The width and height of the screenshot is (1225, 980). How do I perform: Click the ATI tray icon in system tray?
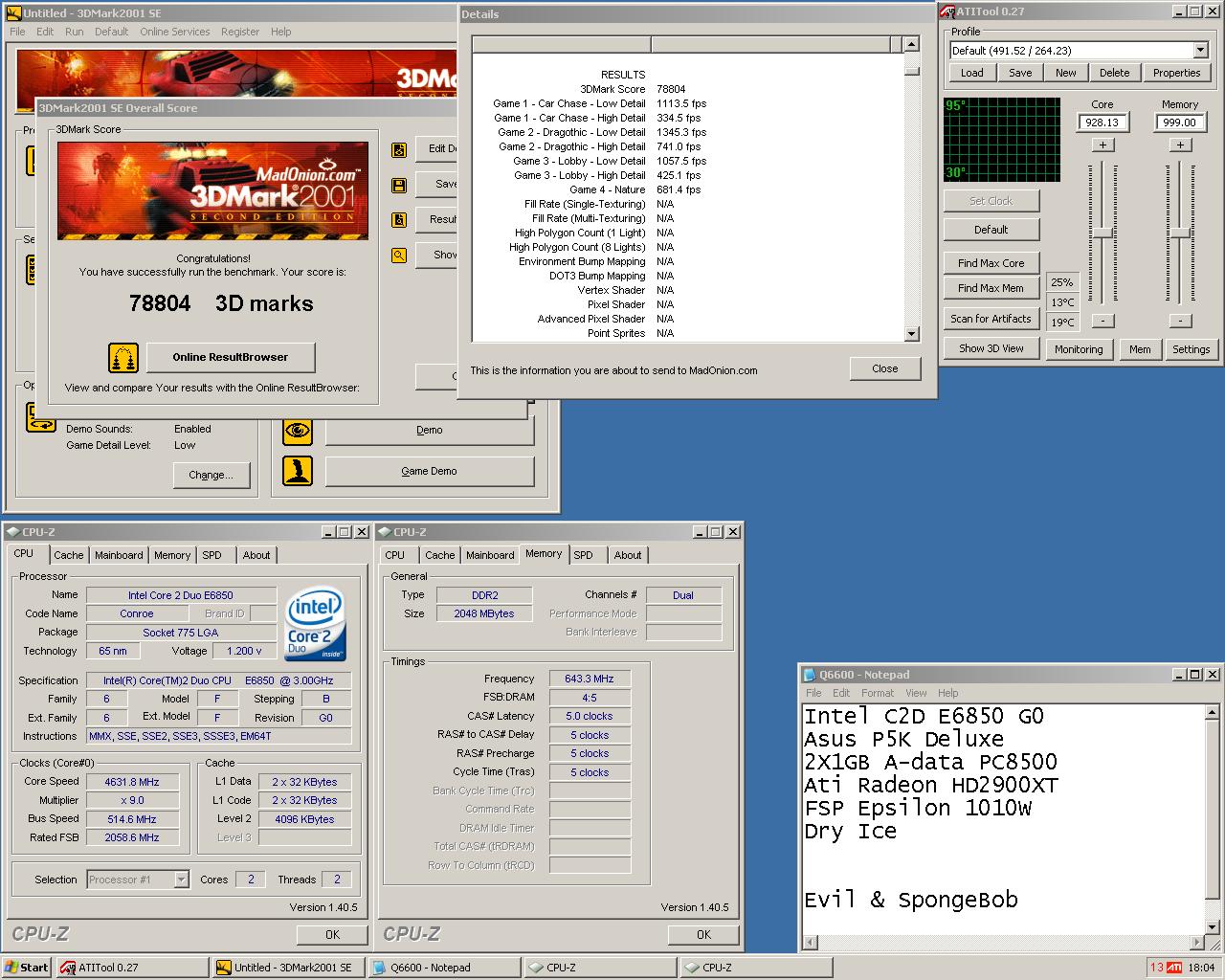(x=1173, y=968)
